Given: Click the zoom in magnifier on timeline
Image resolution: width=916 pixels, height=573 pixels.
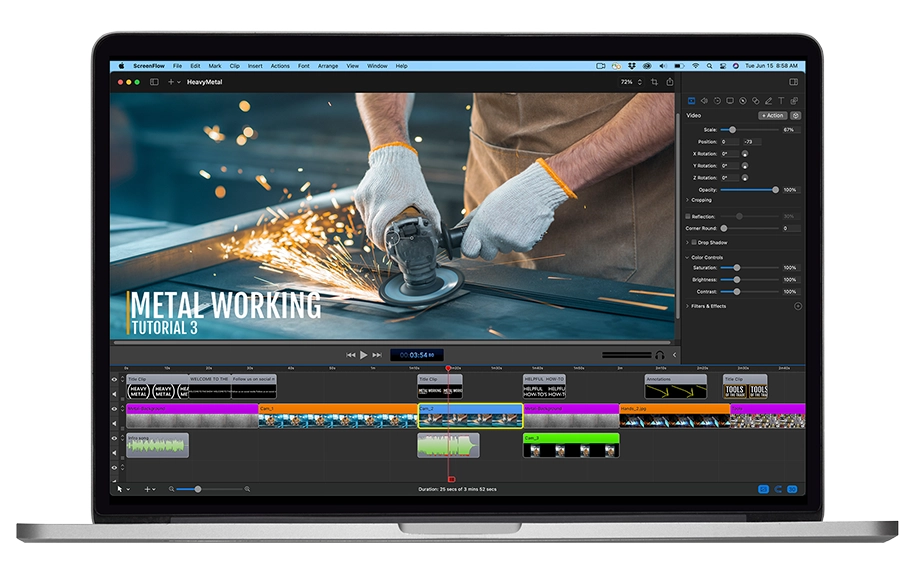Looking at the screenshot, I should pyautogui.click(x=247, y=489).
